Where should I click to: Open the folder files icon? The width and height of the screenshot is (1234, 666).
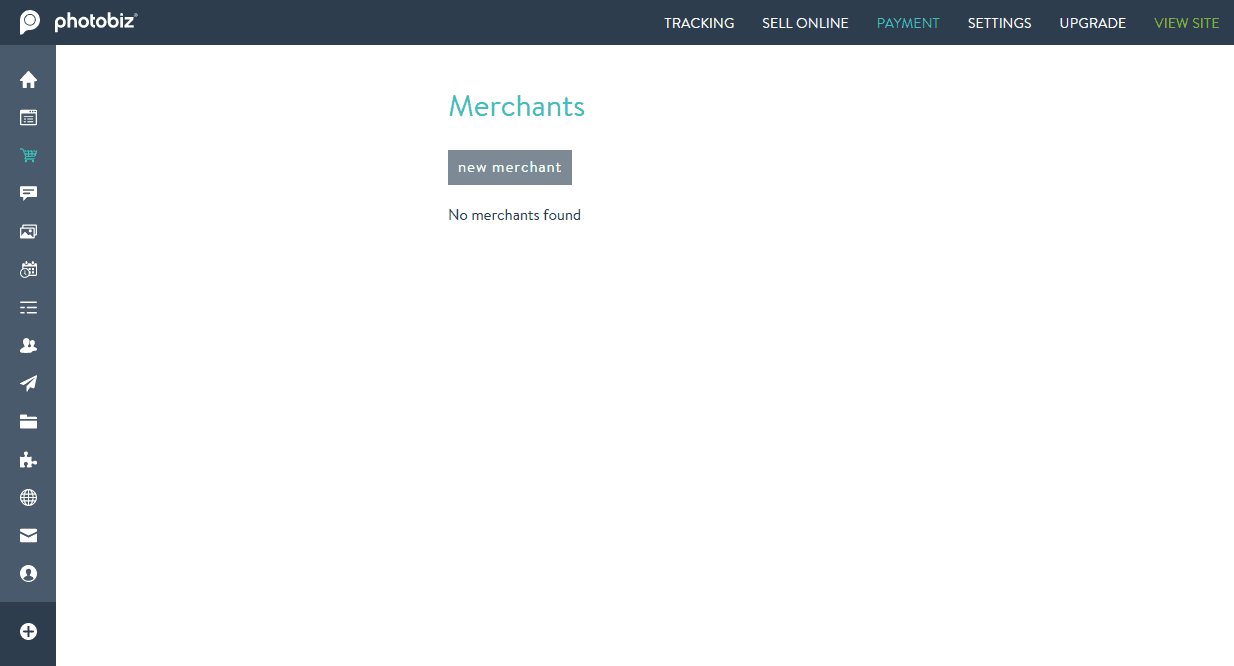(27, 421)
